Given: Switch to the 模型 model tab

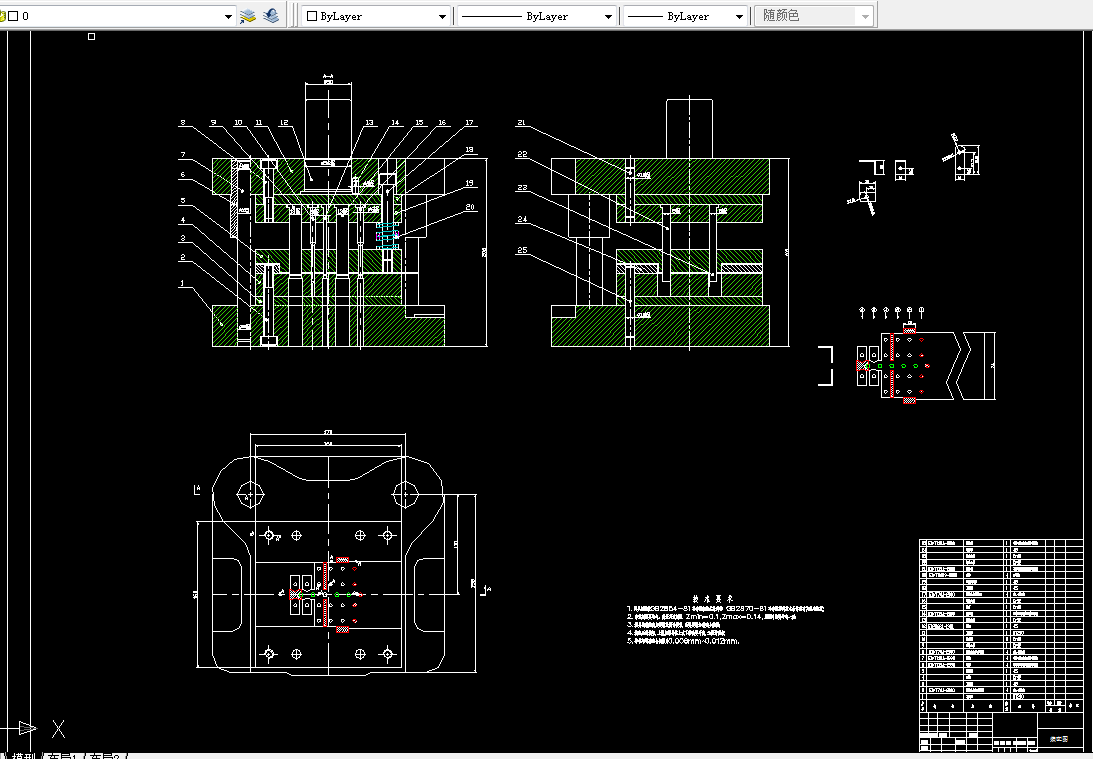Looking at the screenshot, I should coord(24,756).
